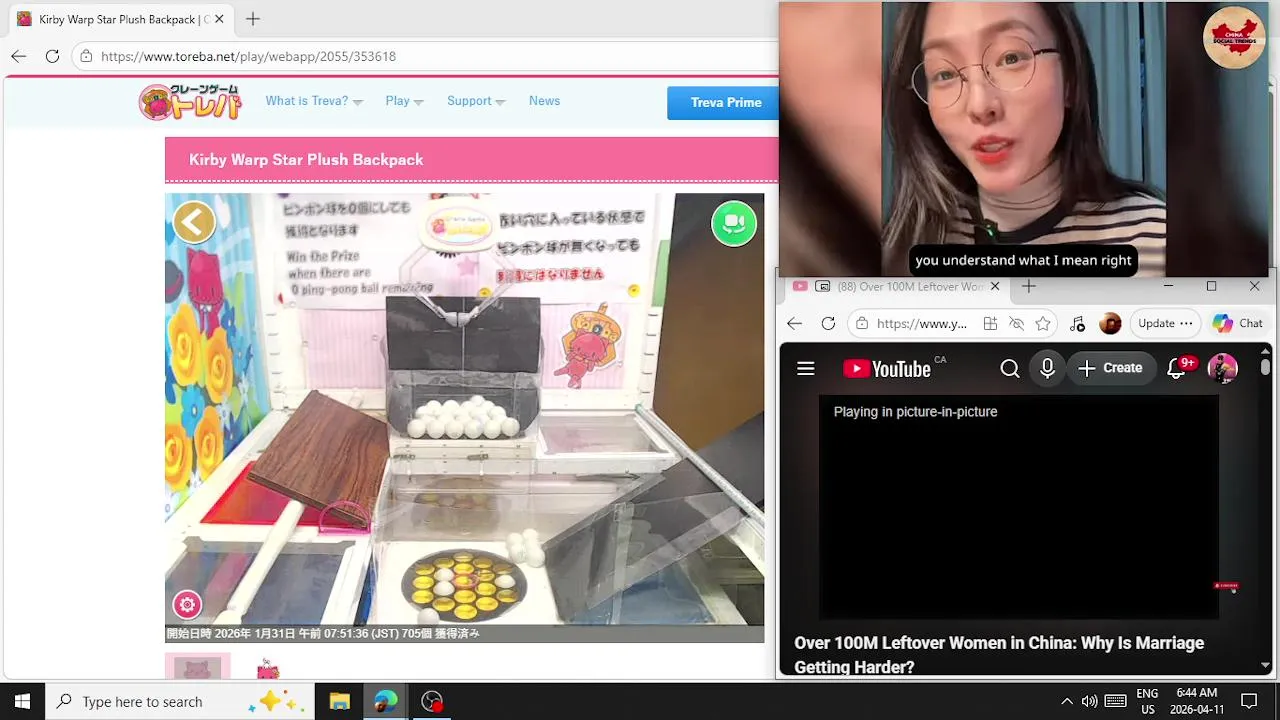Open the Windows Start menu
The image size is (1280, 720).
[x=22, y=701]
